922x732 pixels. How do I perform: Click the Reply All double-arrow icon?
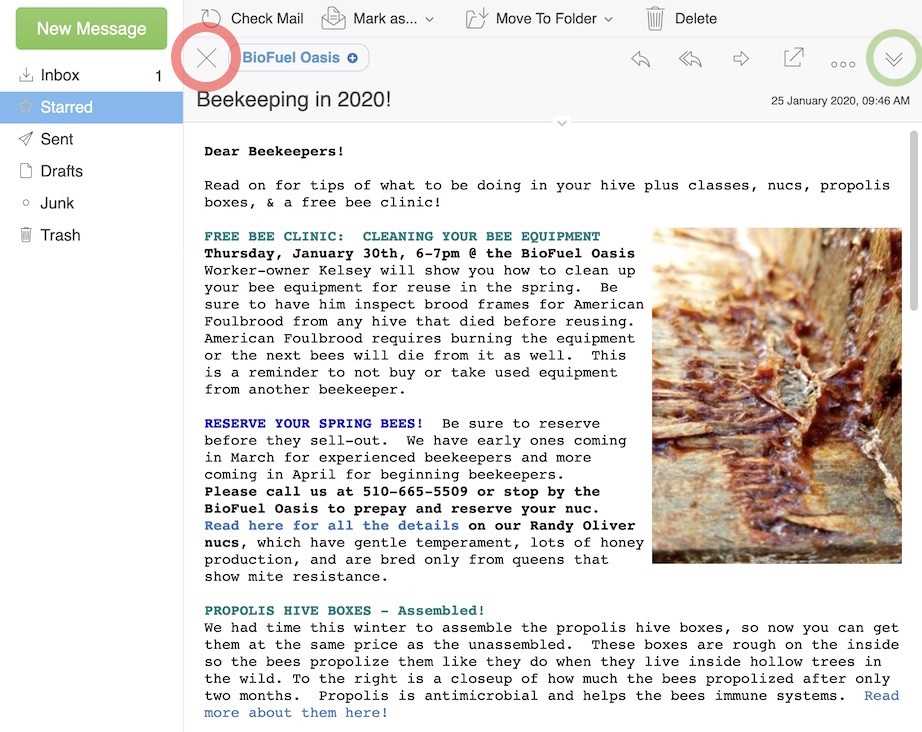pyautogui.click(x=690, y=60)
